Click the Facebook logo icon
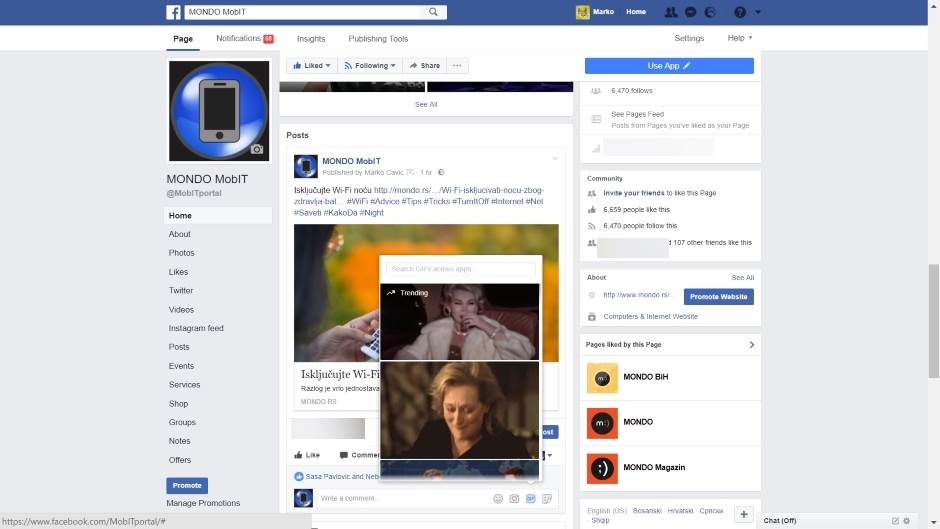 [173, 12]
